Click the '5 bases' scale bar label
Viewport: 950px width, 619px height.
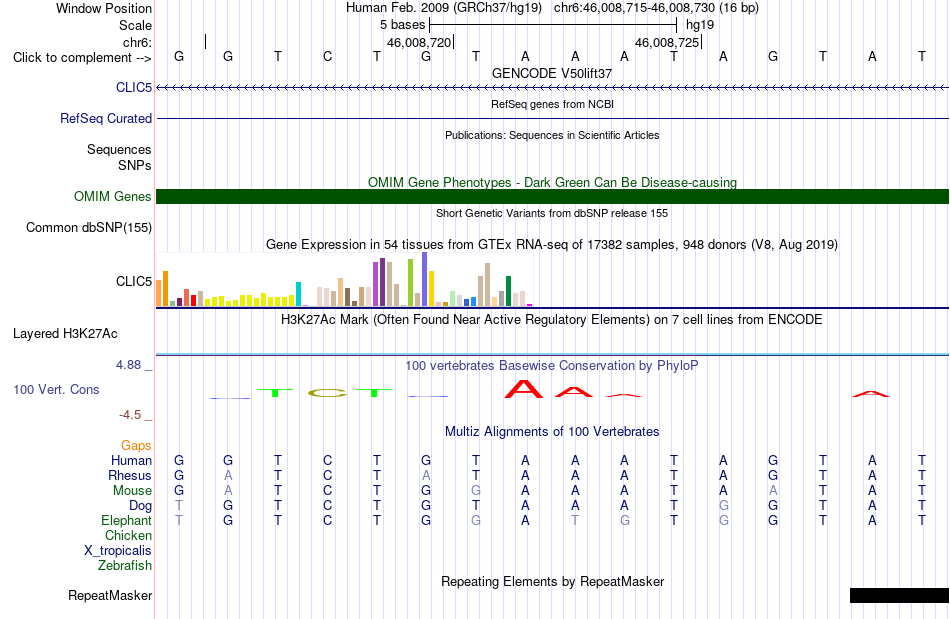(402, 25)
